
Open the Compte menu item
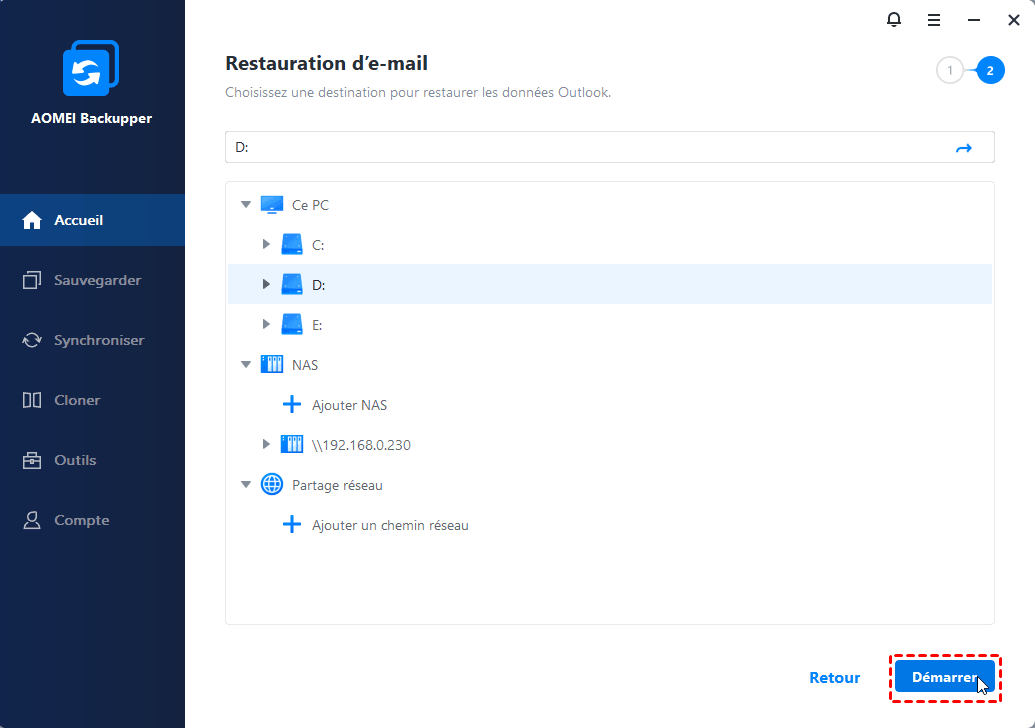(92, 520)
